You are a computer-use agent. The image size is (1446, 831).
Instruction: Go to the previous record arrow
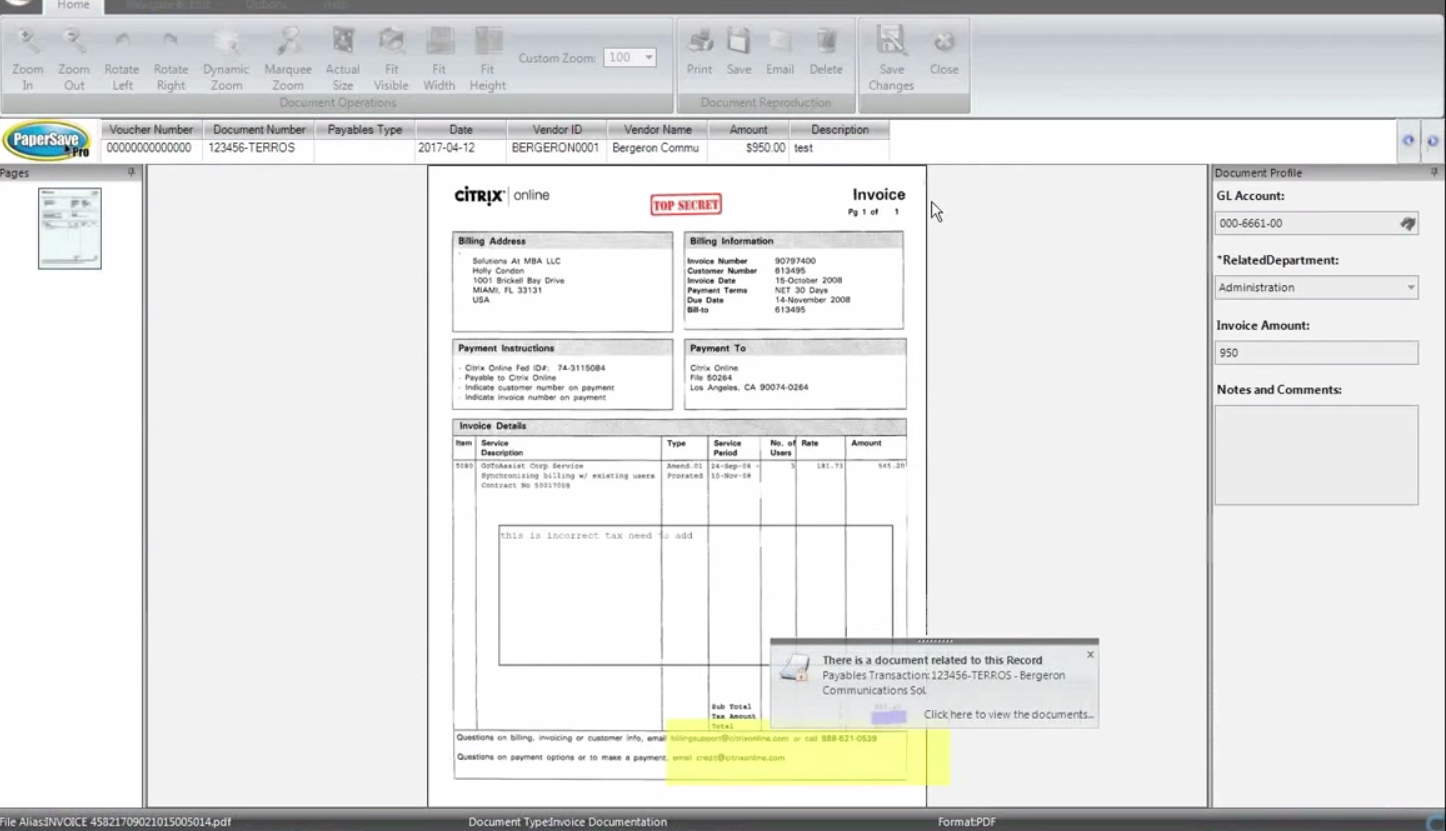1409,141
